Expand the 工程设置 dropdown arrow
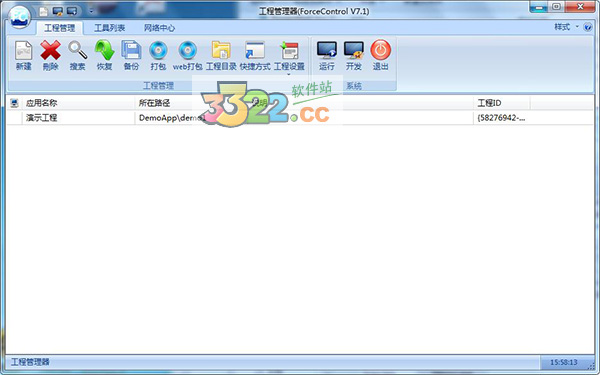 [289, 74]
